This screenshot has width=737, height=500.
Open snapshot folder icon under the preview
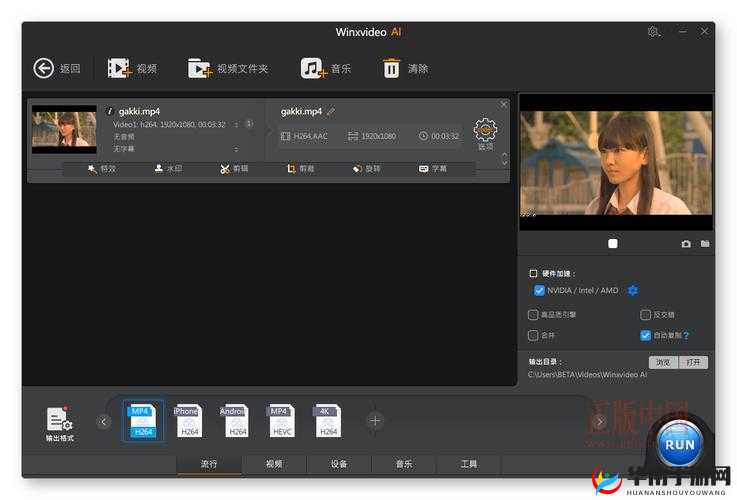(705, 243)
